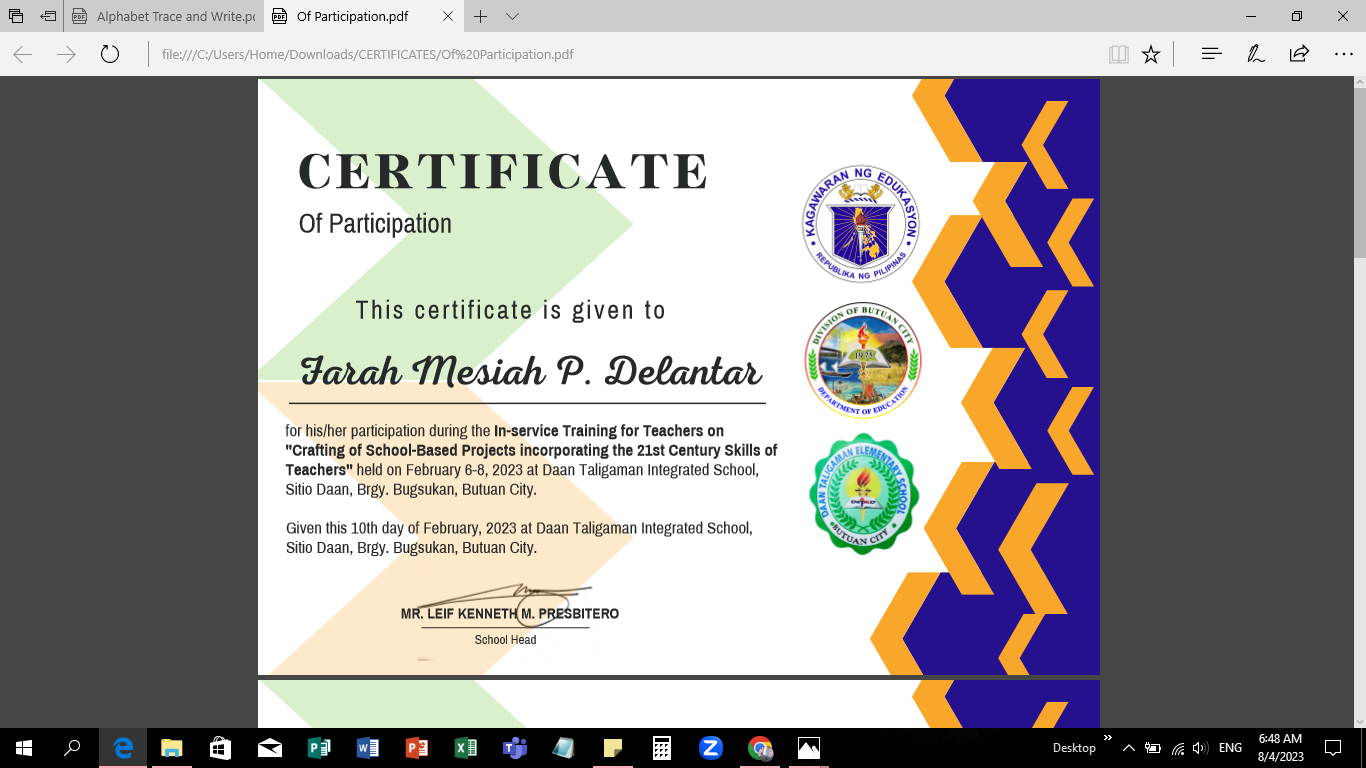1366x768 pixels.
Task: Open Reading view book icon
Action: click(x=1119, y=54)
